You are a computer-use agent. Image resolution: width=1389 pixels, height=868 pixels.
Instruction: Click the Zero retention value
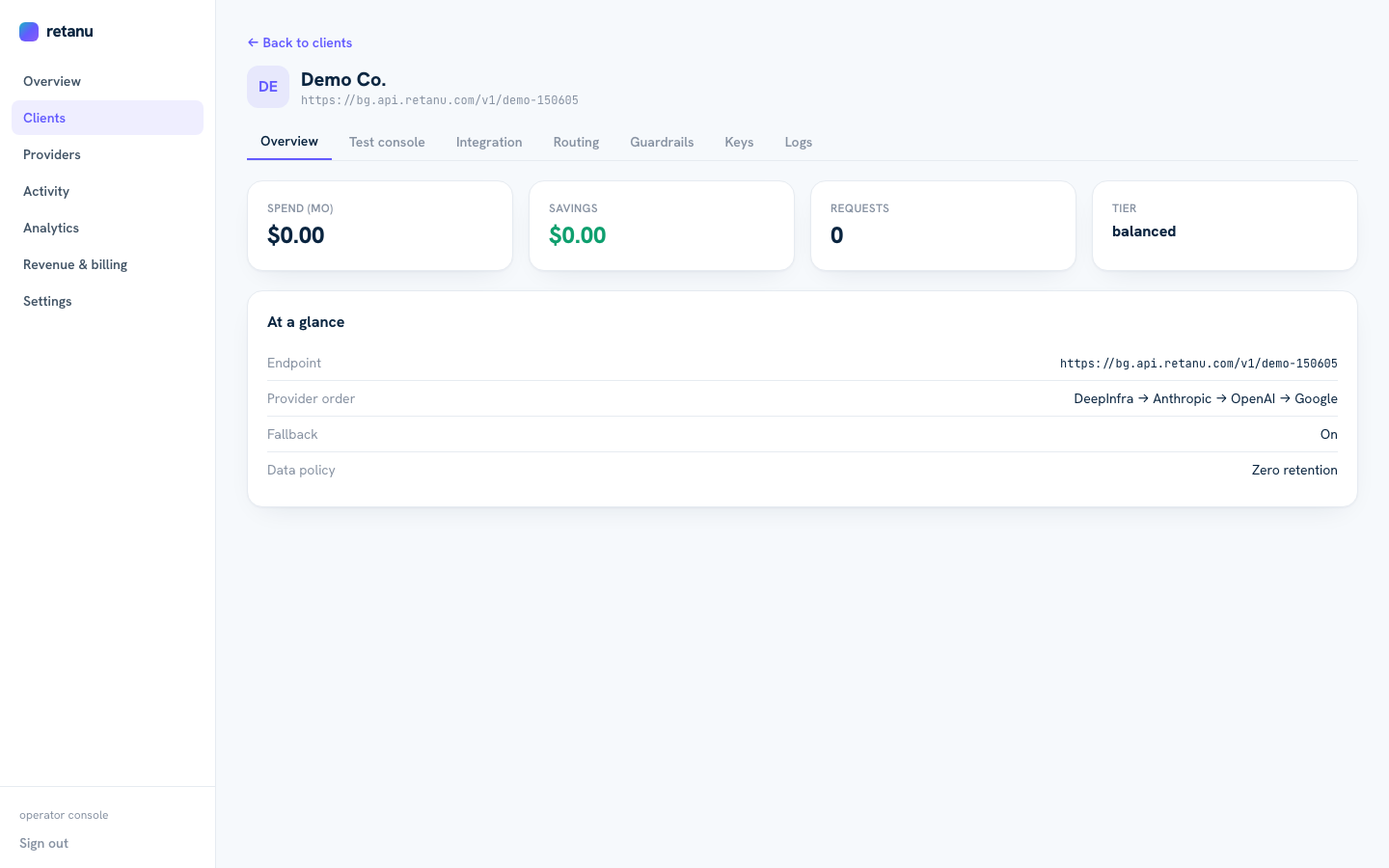click(1294, 470)
